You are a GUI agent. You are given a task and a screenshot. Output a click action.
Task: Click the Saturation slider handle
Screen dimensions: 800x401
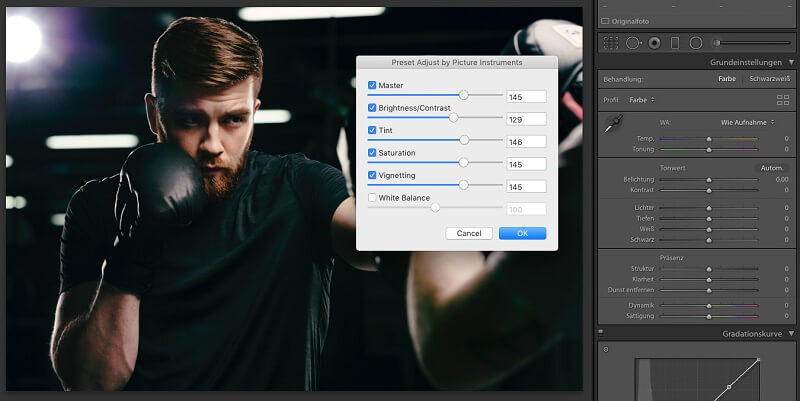click(463, 162)
